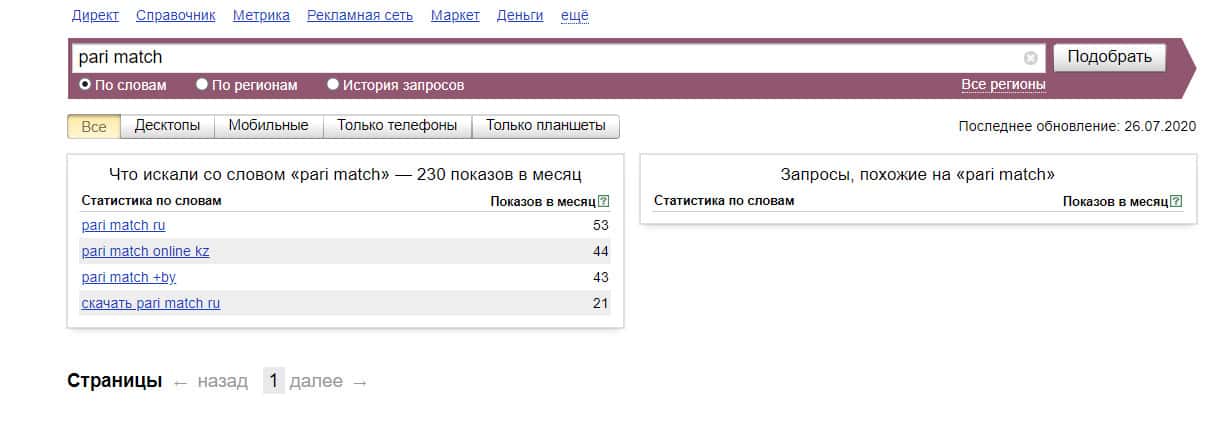Click the heading 'Запросы, похожие на «pari match»'
1231x441 pixels.
click(x=918, y=175)
